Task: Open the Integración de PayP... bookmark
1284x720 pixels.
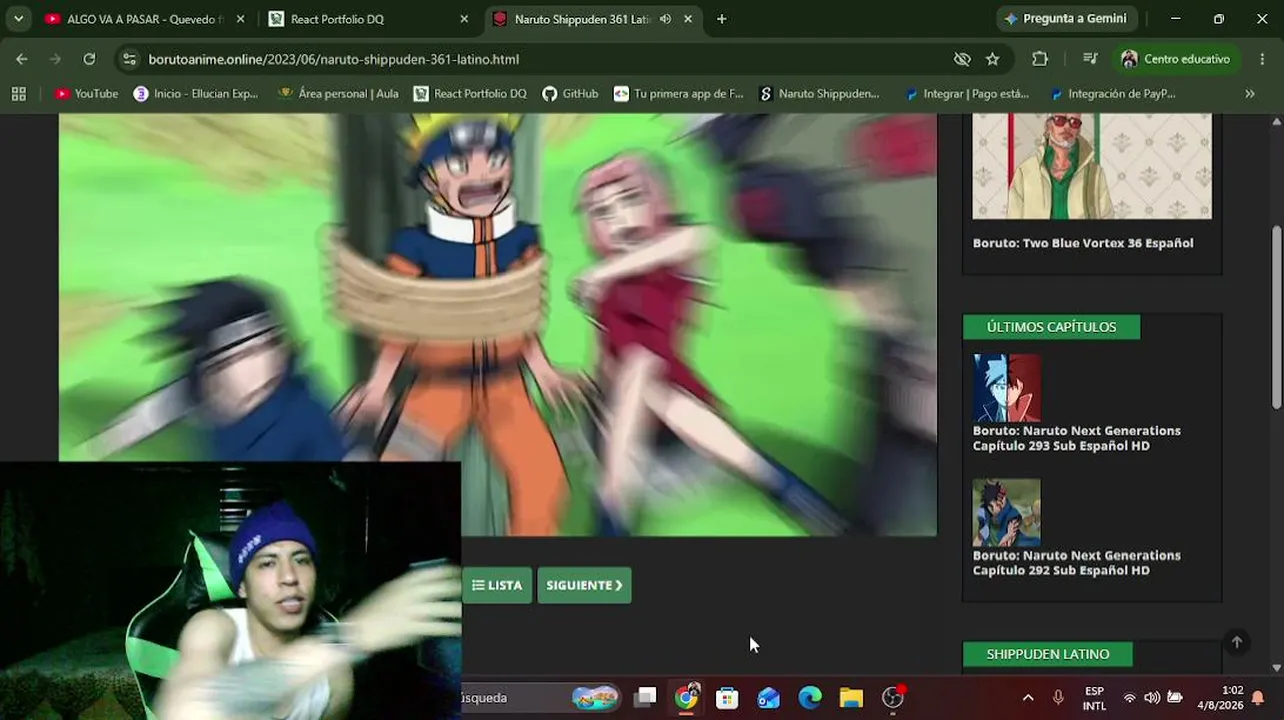Action: [x=1113, y=93]
